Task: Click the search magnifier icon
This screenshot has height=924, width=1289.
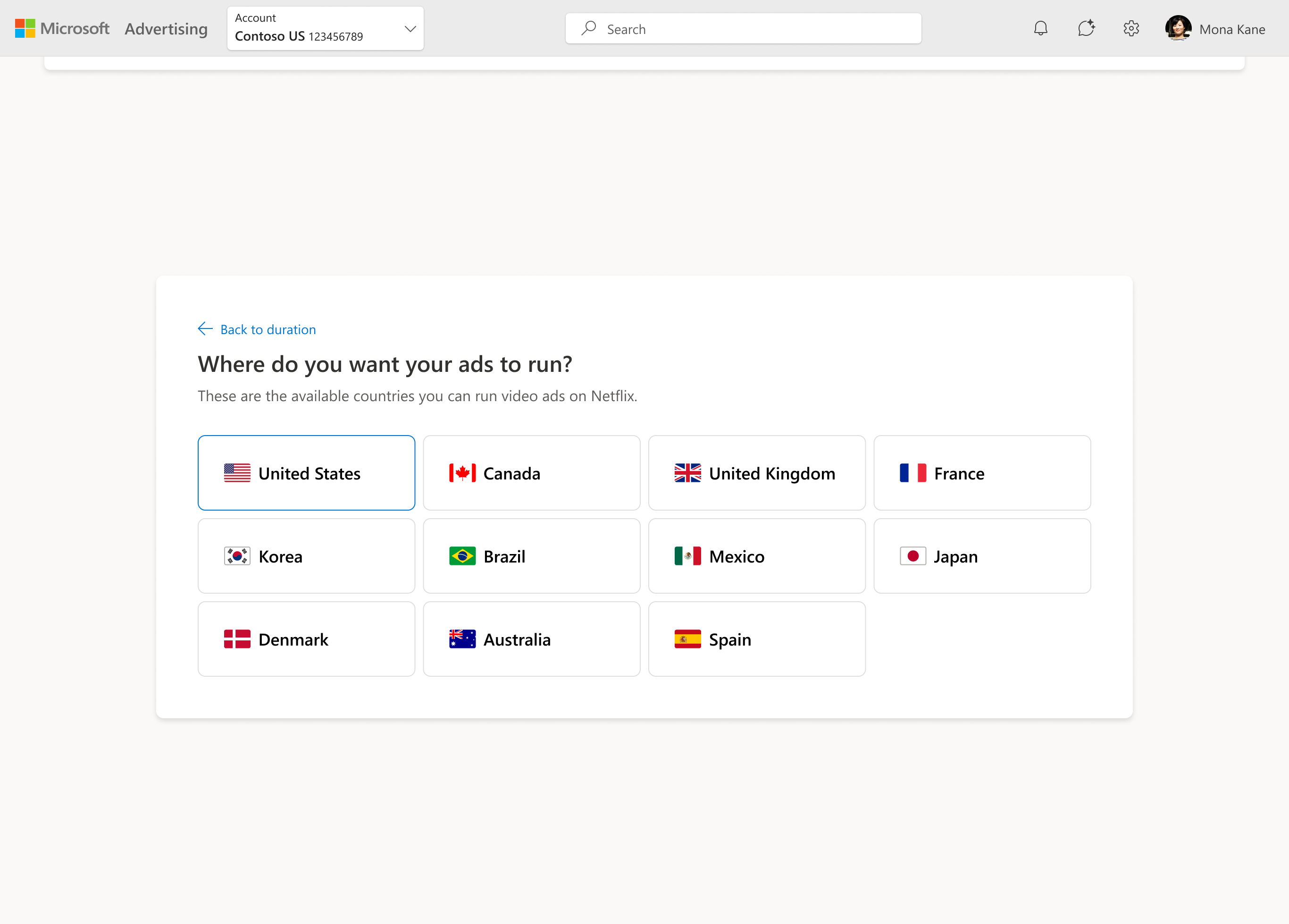Action: pyautogui.click(x=589, y=28)
